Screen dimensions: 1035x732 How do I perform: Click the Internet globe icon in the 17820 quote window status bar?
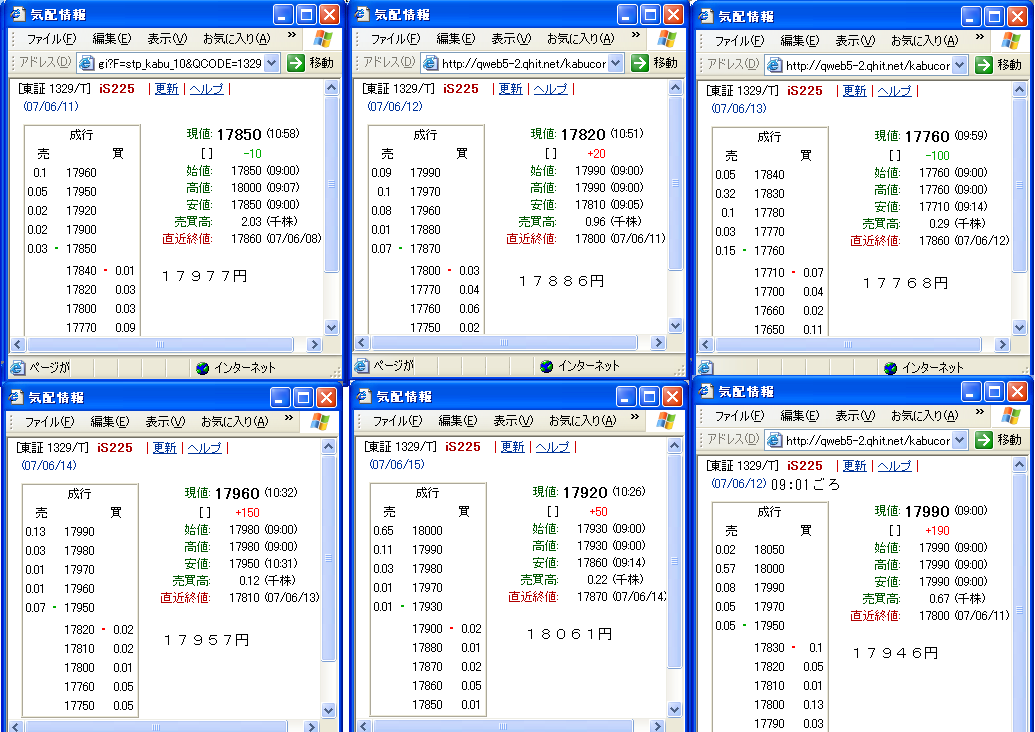(546, 366)
